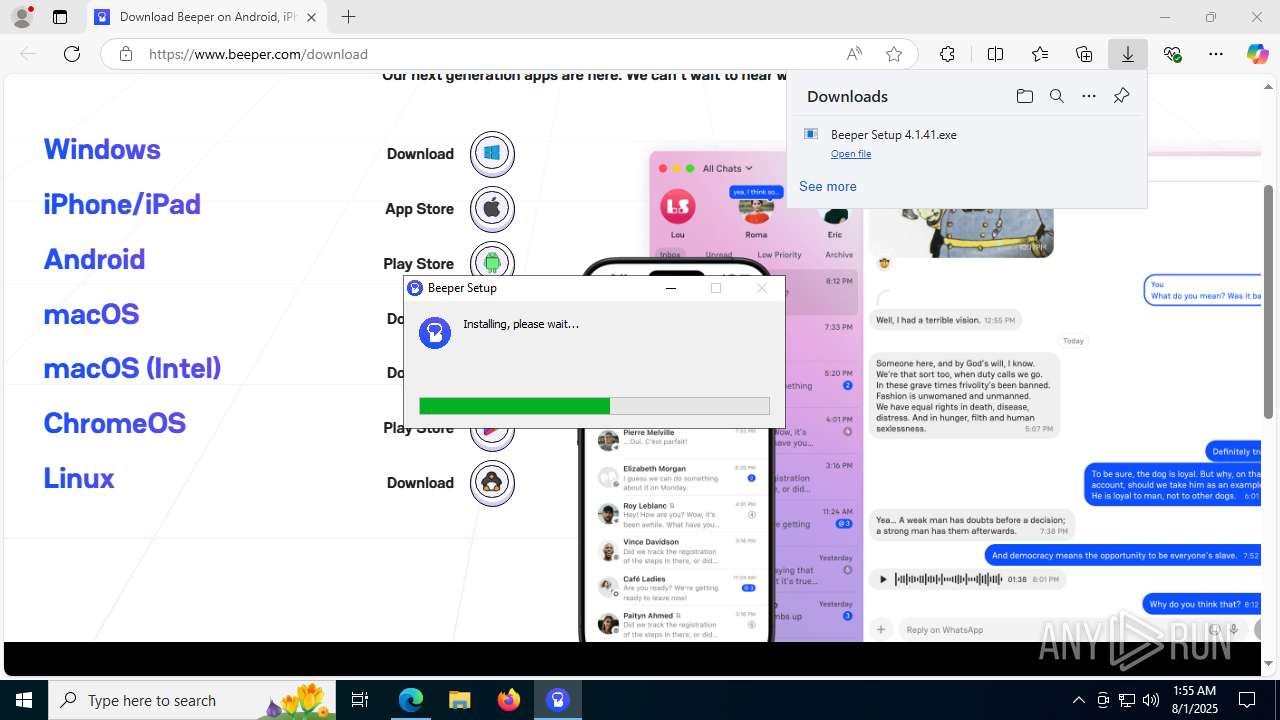
Task: Open Browser essentials heart icon
Action: 1172,54
